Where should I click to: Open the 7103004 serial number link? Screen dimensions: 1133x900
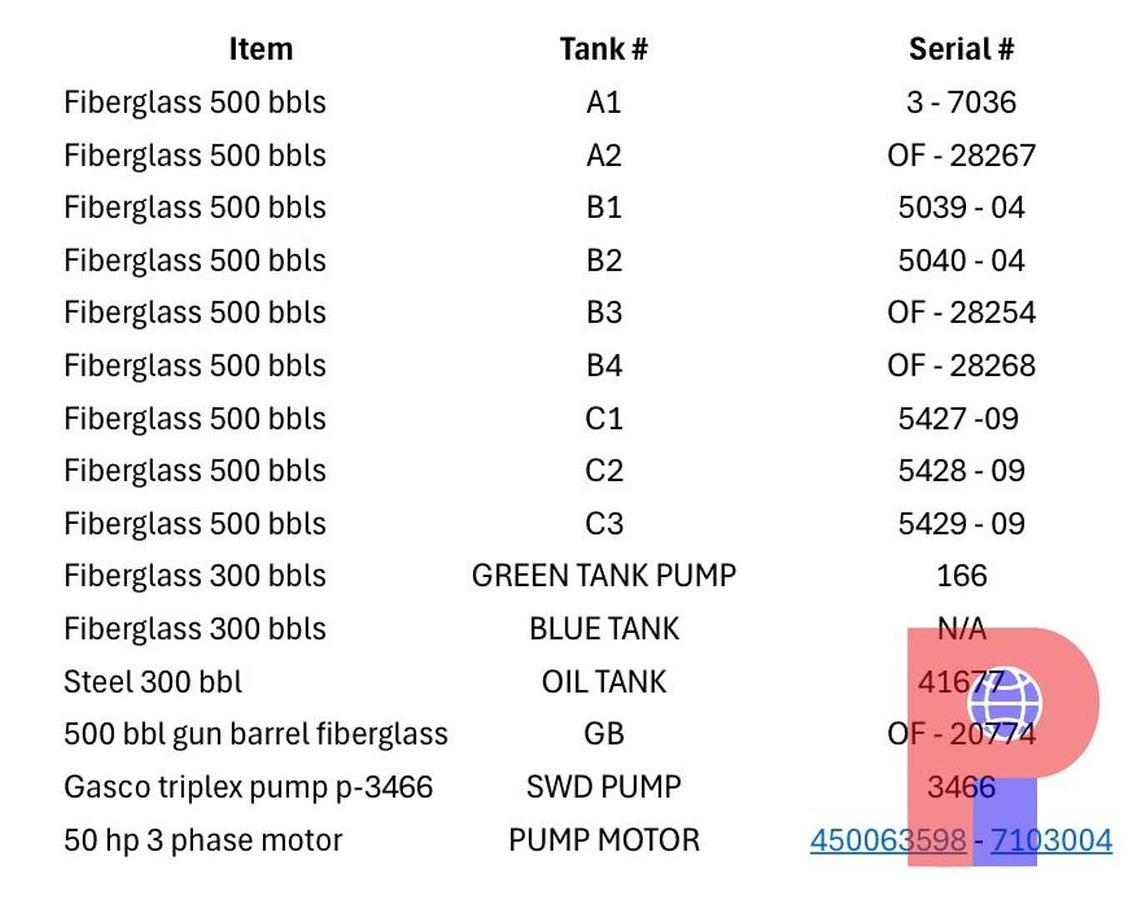1051,840
